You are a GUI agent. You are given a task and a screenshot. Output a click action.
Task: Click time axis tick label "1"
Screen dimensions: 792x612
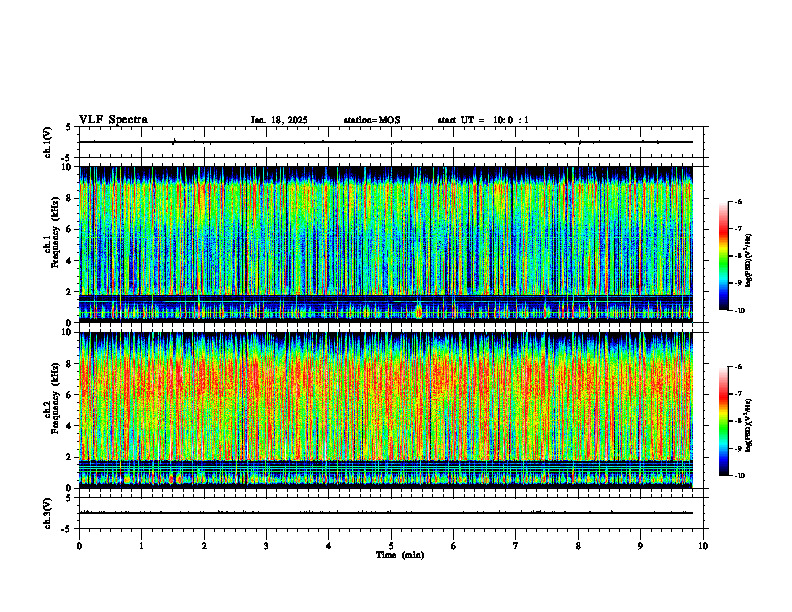pyautogui.click(x=141, y=546)
